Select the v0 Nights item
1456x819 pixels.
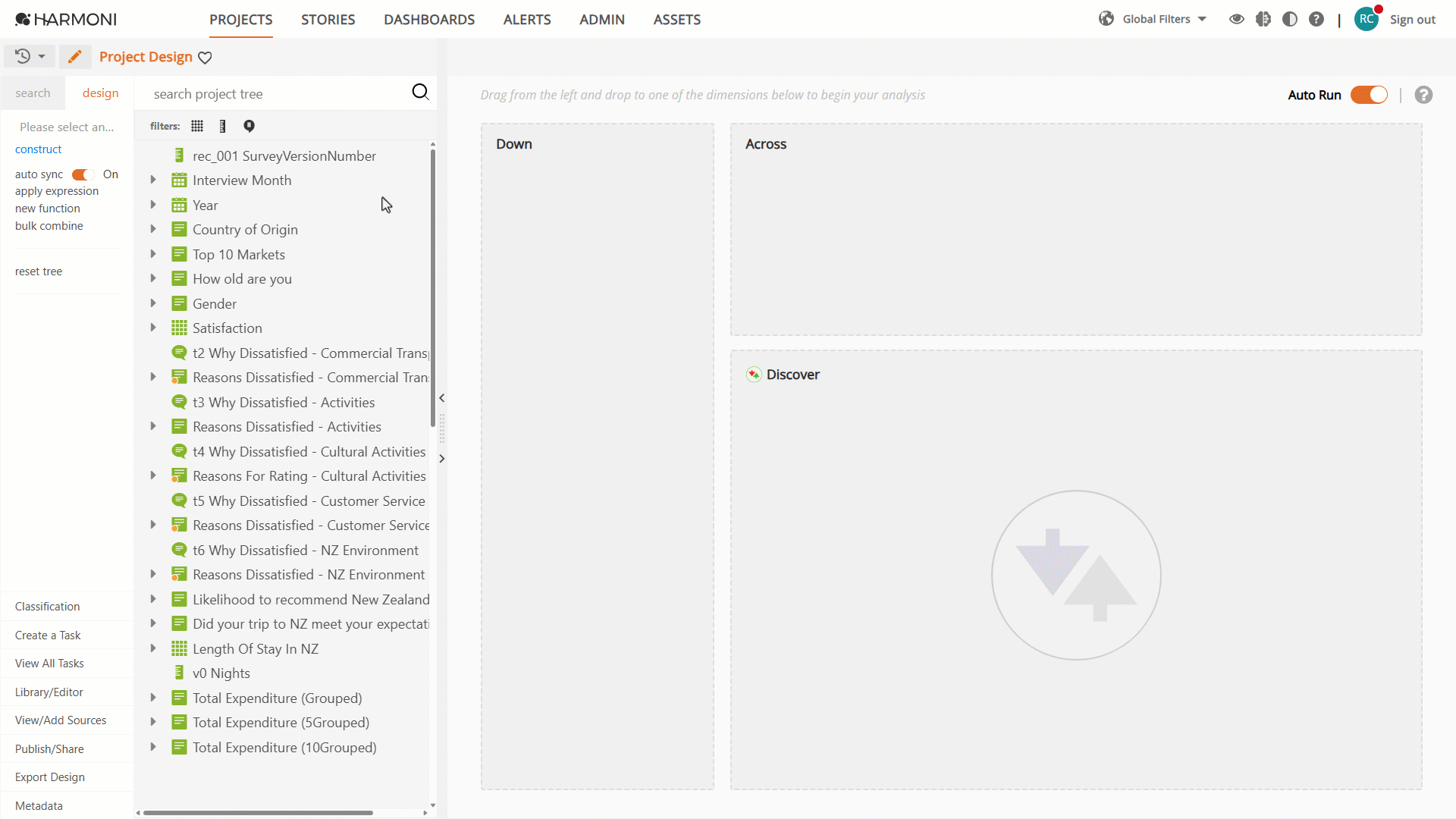[x=221, y=673]
